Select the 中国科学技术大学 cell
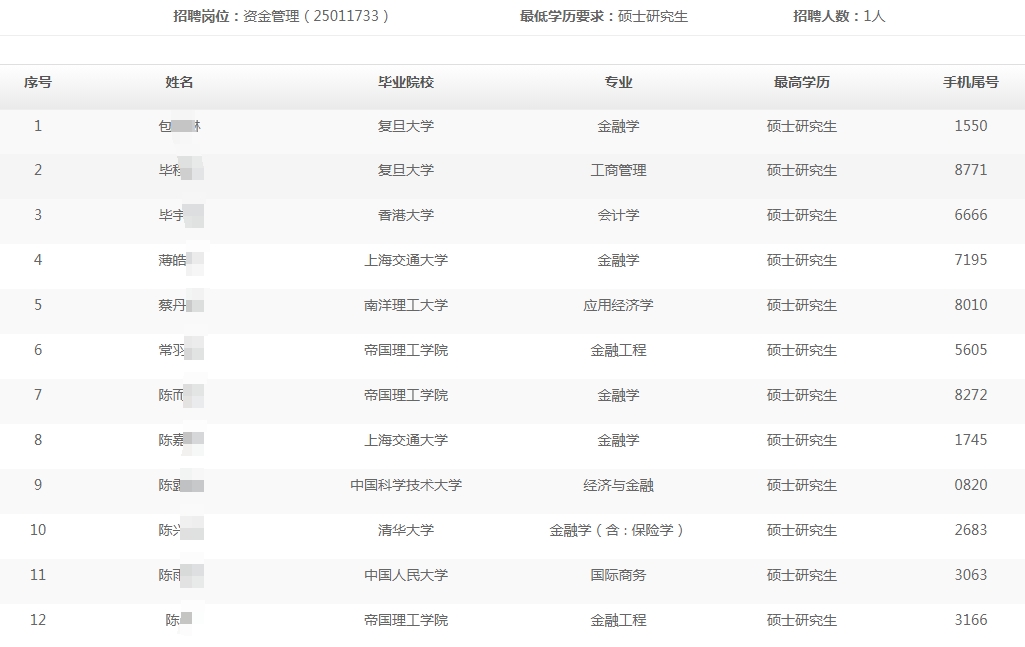Image resolution: width=1025 pixels, height=647 pixels. pyautogui.click(x=406, y=485)
